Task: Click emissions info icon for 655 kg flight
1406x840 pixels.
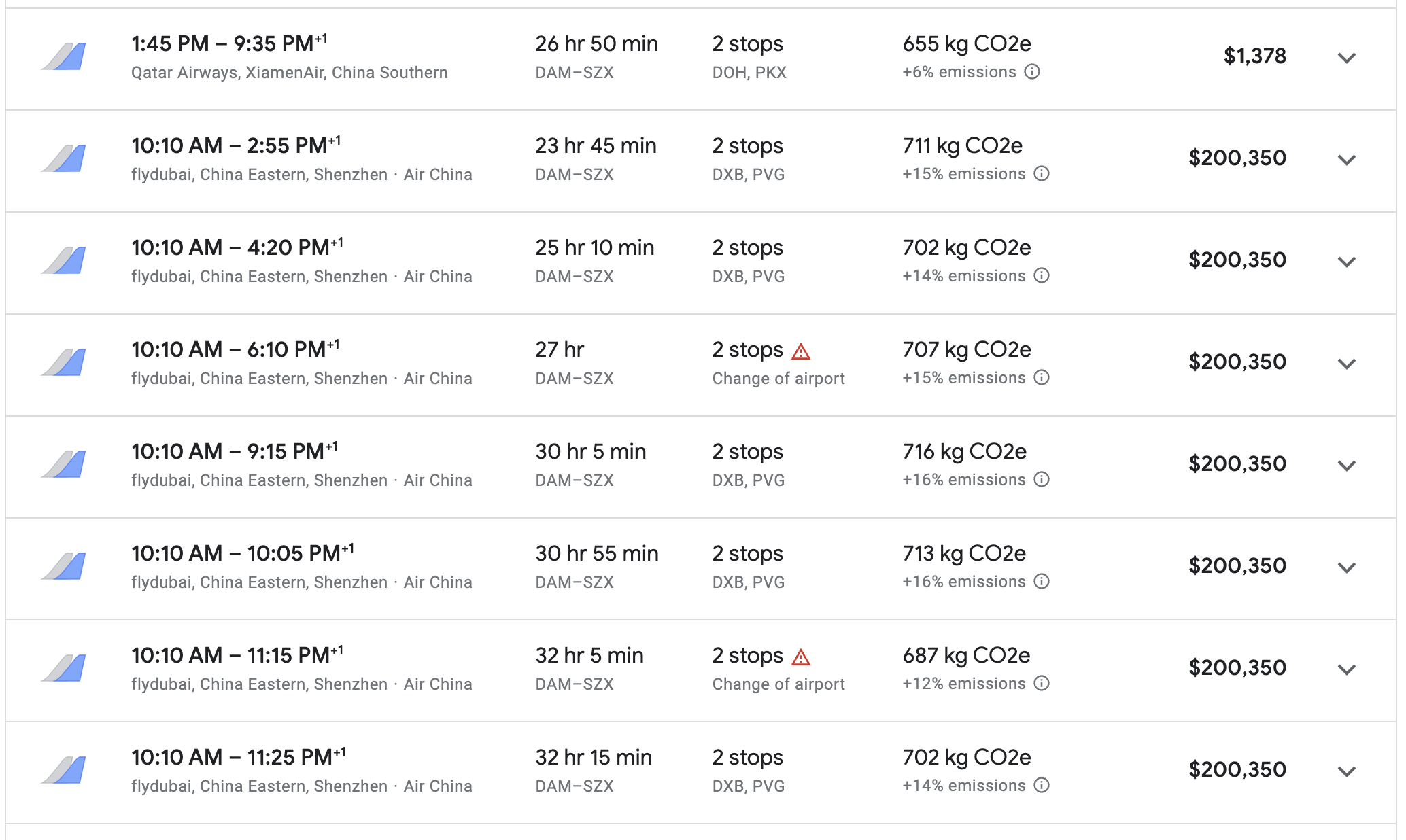Action: [x=1031, y=72]
